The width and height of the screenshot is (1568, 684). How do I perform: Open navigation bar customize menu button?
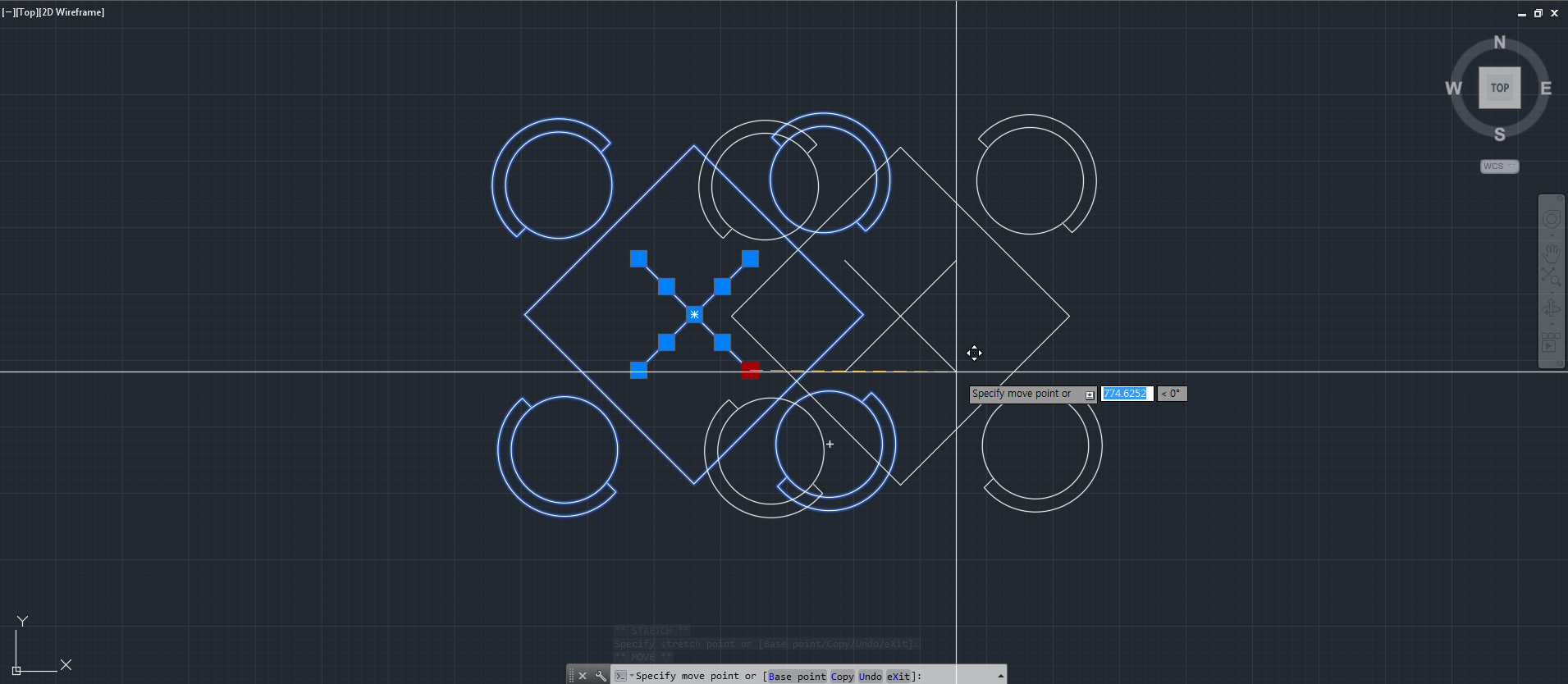(x=1560, y=363)
